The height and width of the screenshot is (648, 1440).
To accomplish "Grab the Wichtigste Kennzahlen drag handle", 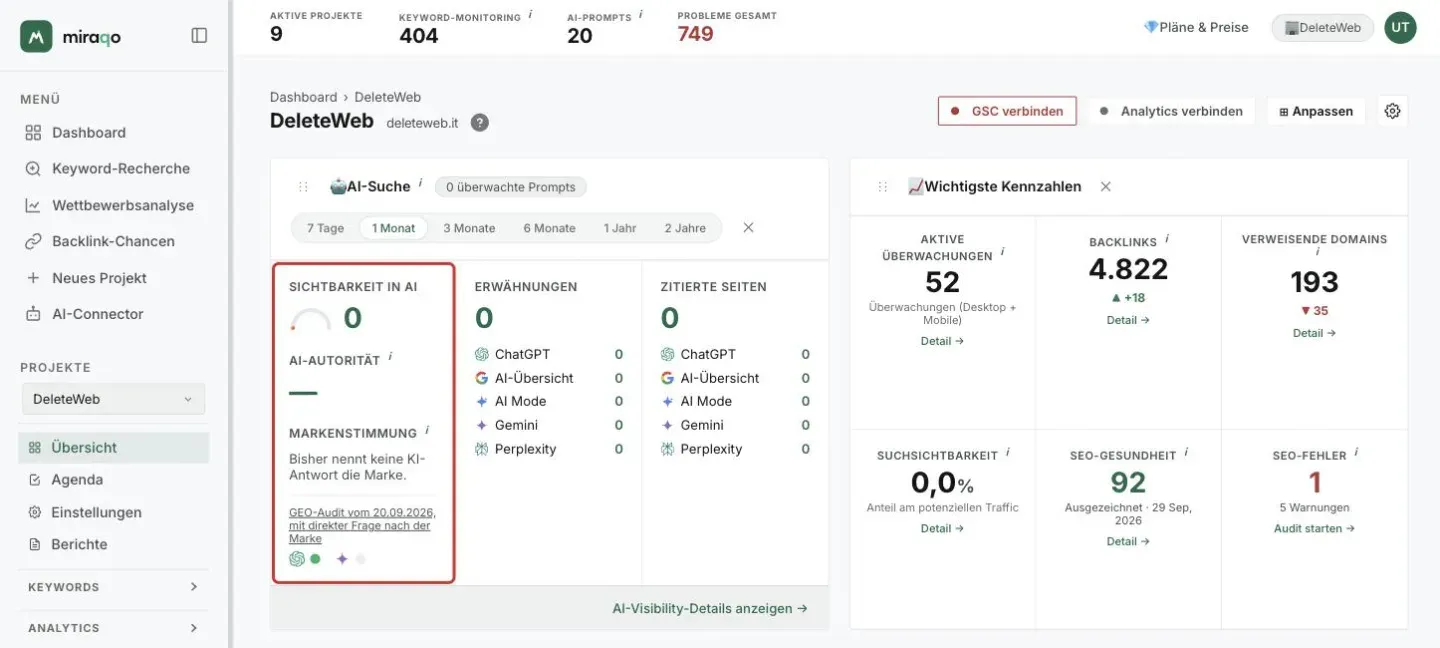I will tap(883, 187).
